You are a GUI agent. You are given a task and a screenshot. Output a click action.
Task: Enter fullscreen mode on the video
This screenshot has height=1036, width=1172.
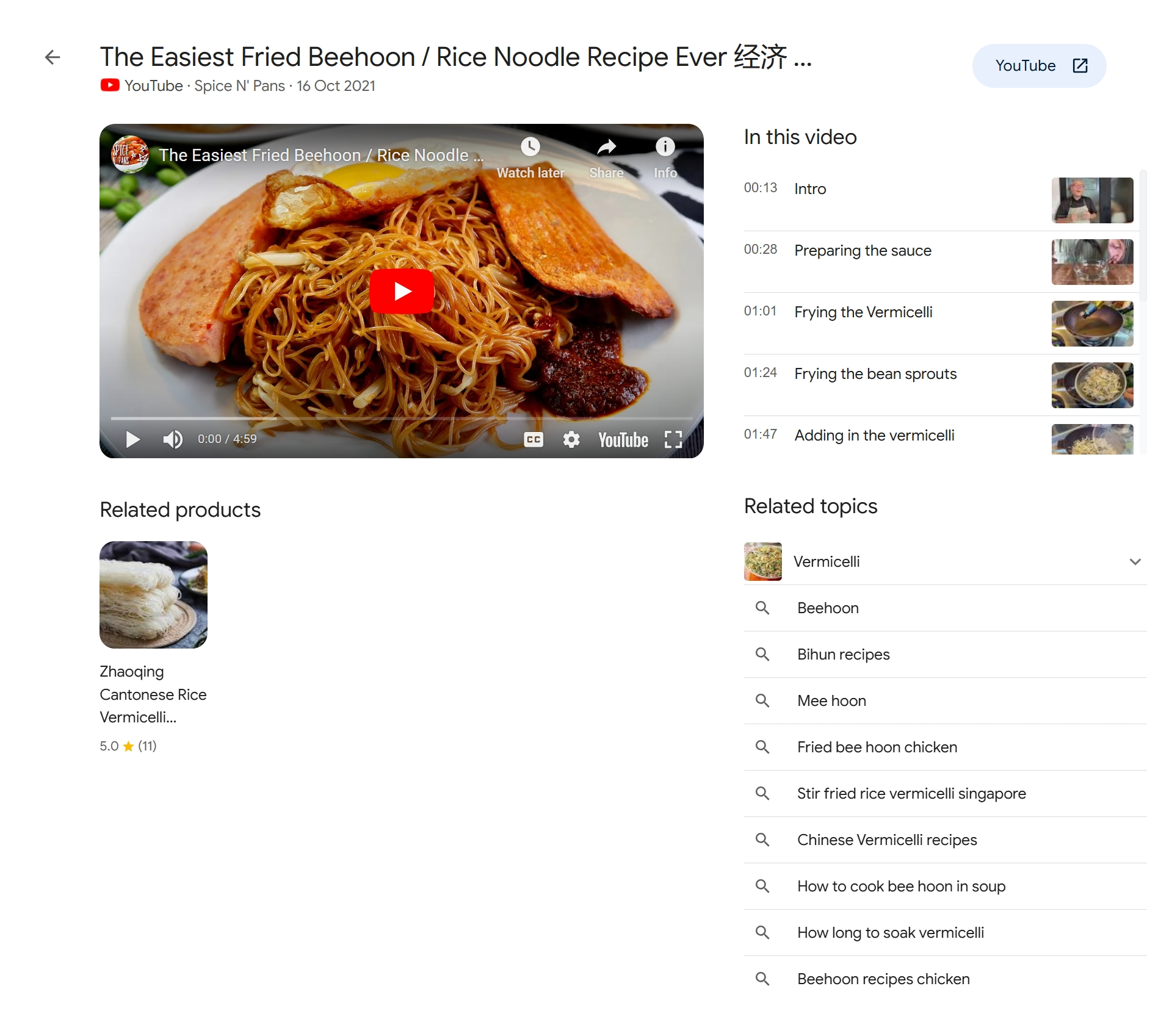pyautogui.click(x=673, y=439)
